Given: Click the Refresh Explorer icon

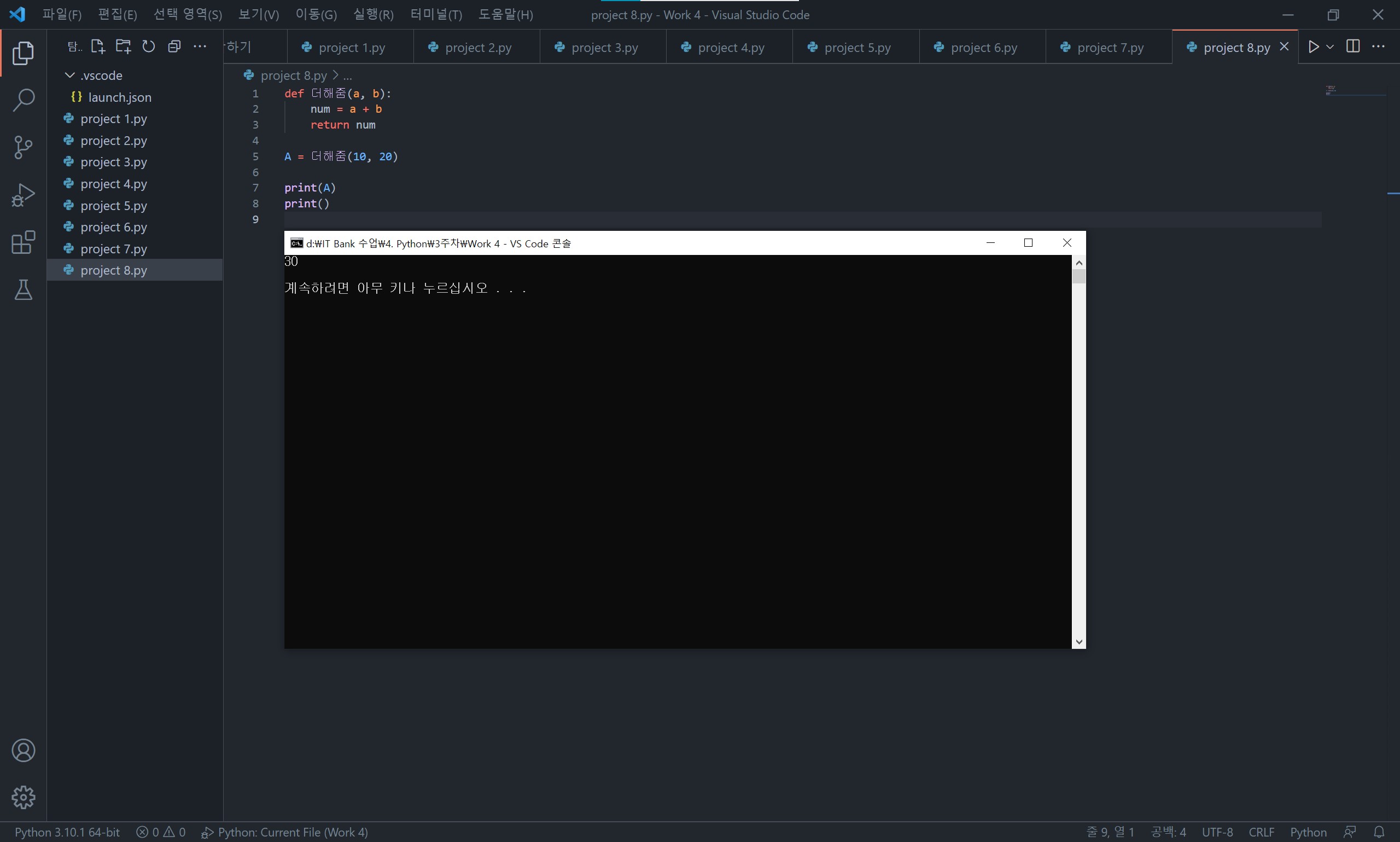Looking at the screenshot, I should point(149,47).
